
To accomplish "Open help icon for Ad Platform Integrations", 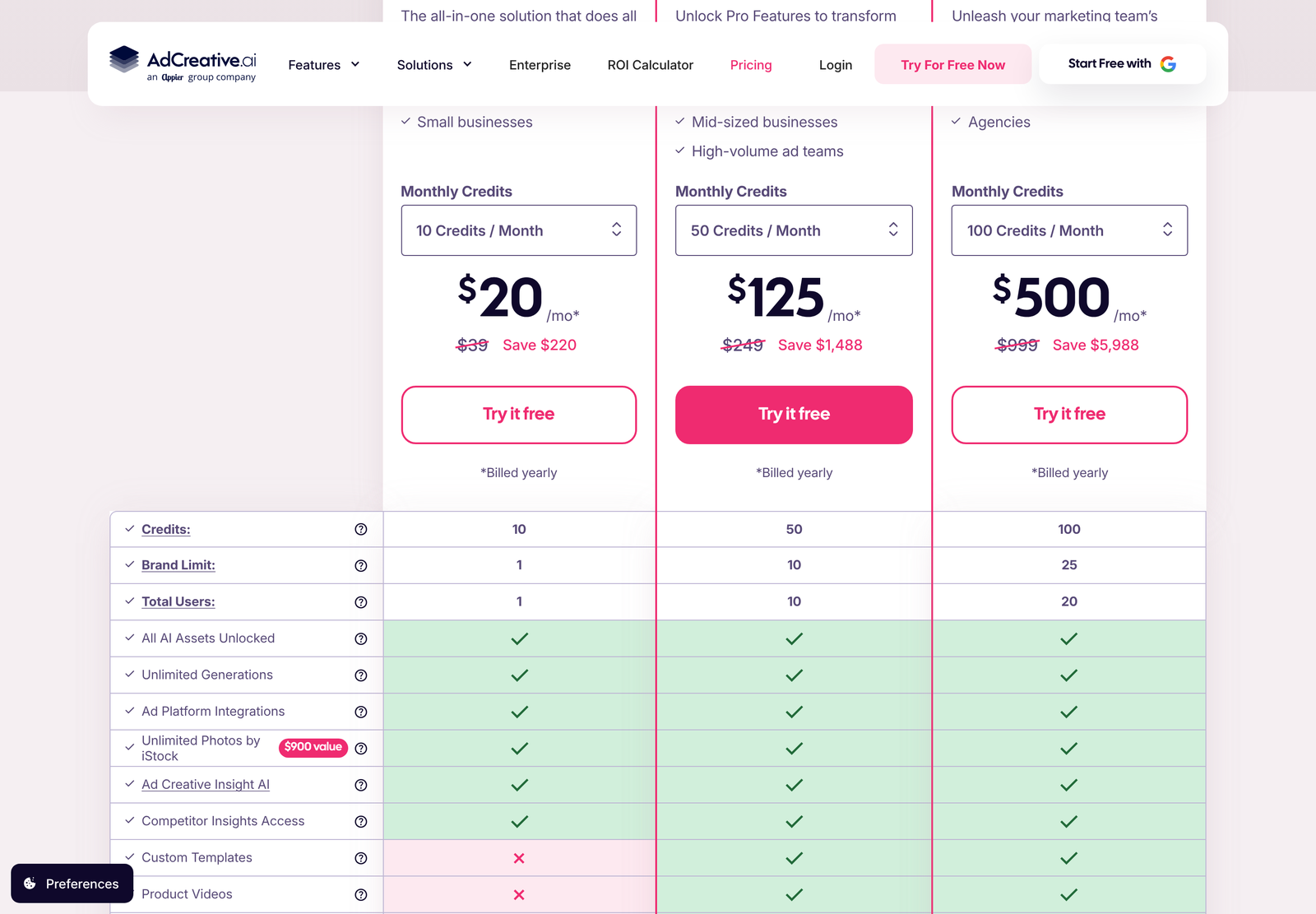I will click(360, 712).
